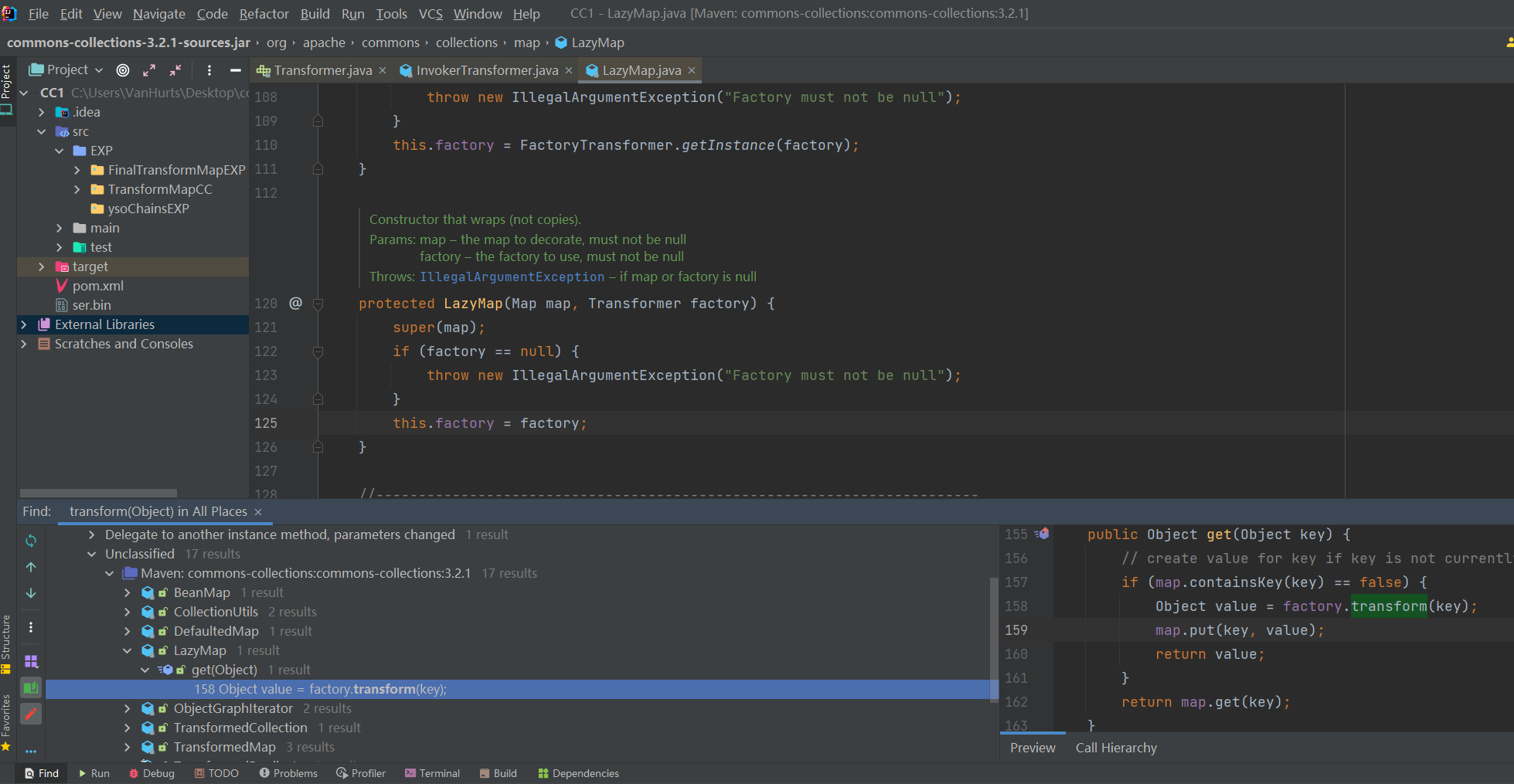1514x784 pixels.
Task: Open the Terminal tool window
Action: pos(432,773)
